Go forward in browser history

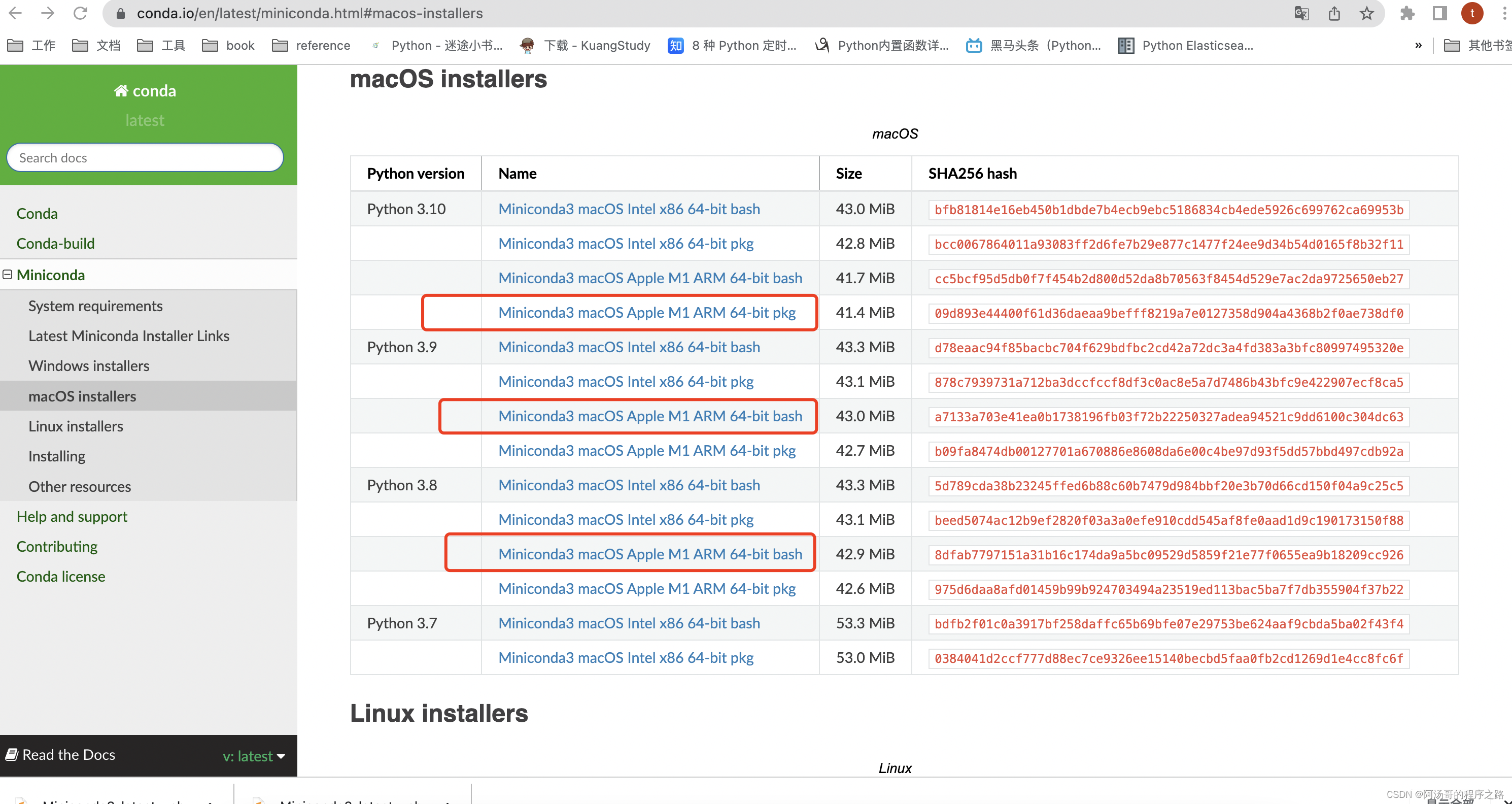[x=48, y=13]
